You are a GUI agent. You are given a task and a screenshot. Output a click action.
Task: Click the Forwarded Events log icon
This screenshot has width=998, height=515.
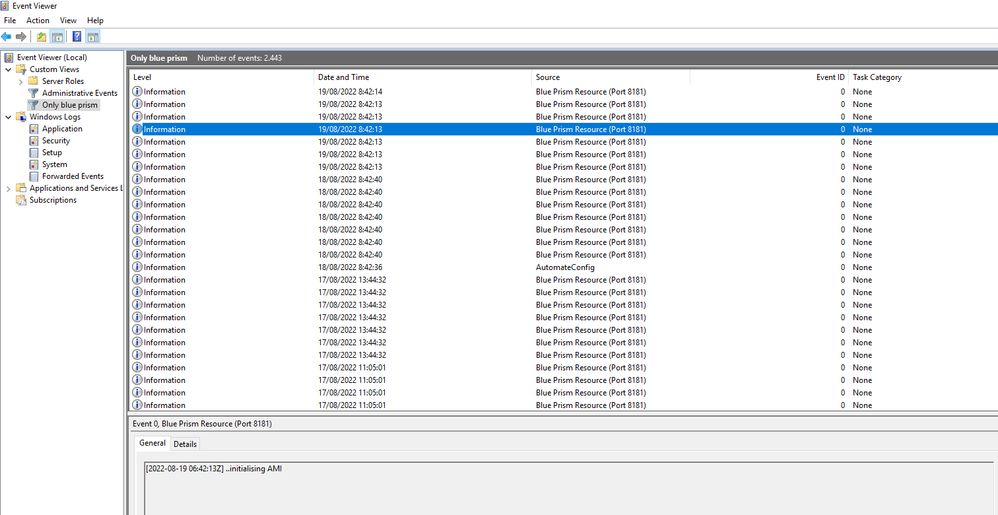tap(34, 176)
